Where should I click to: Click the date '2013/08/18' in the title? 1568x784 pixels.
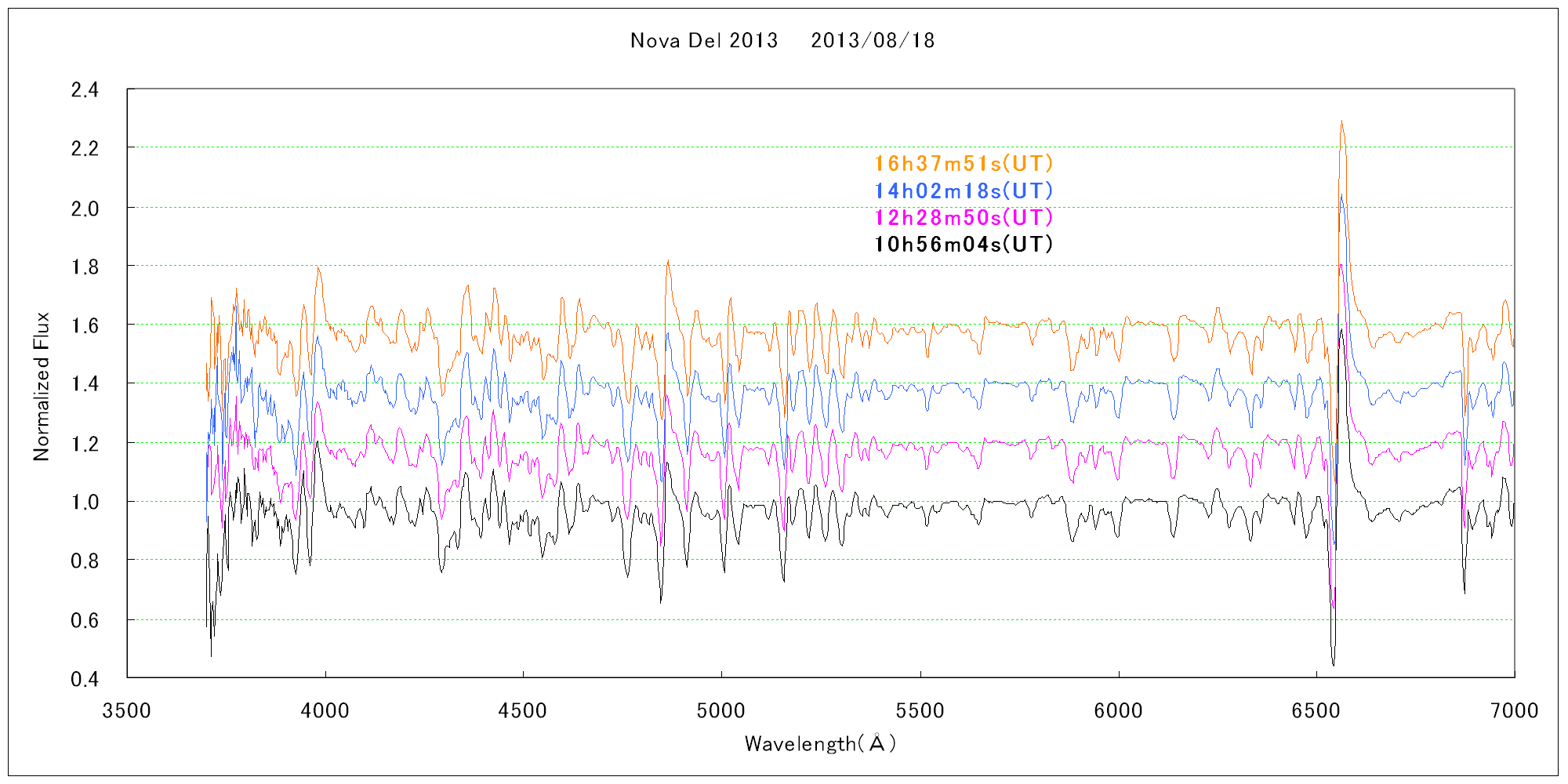(873, 41)
